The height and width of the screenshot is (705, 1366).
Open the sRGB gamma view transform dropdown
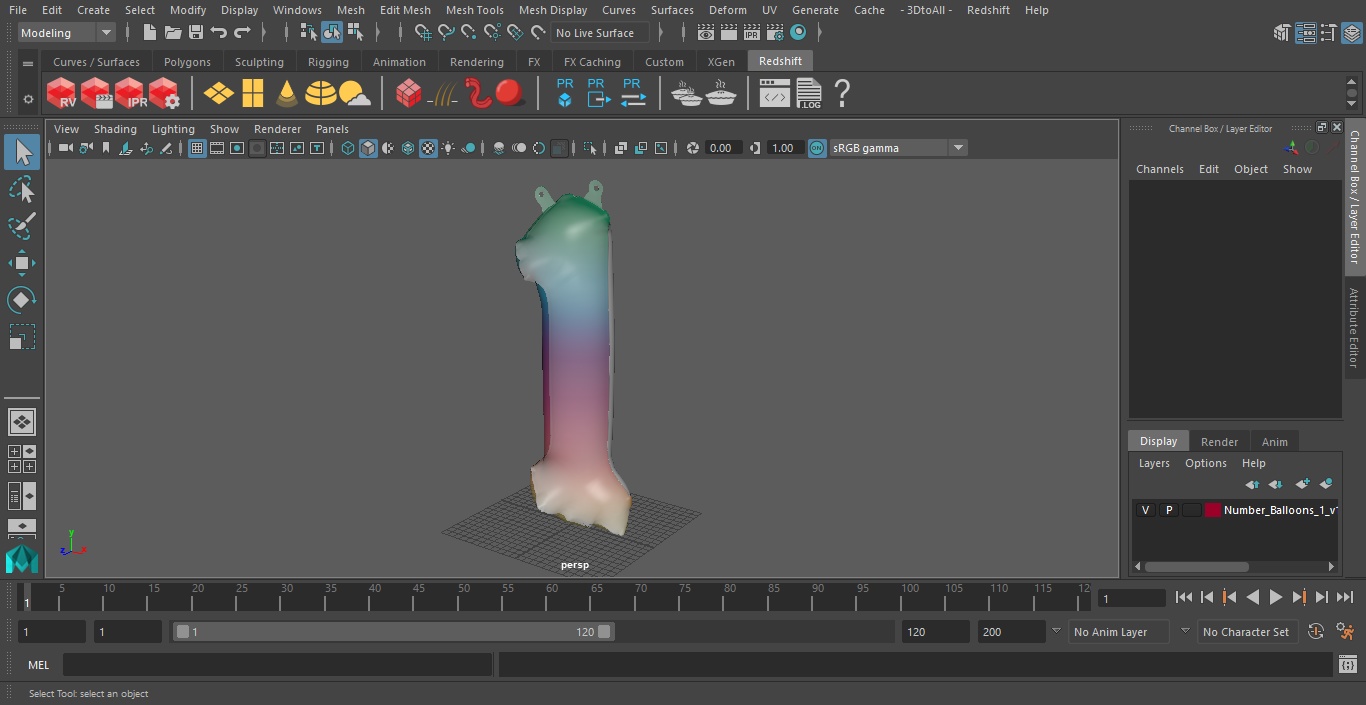click(898, 148)
